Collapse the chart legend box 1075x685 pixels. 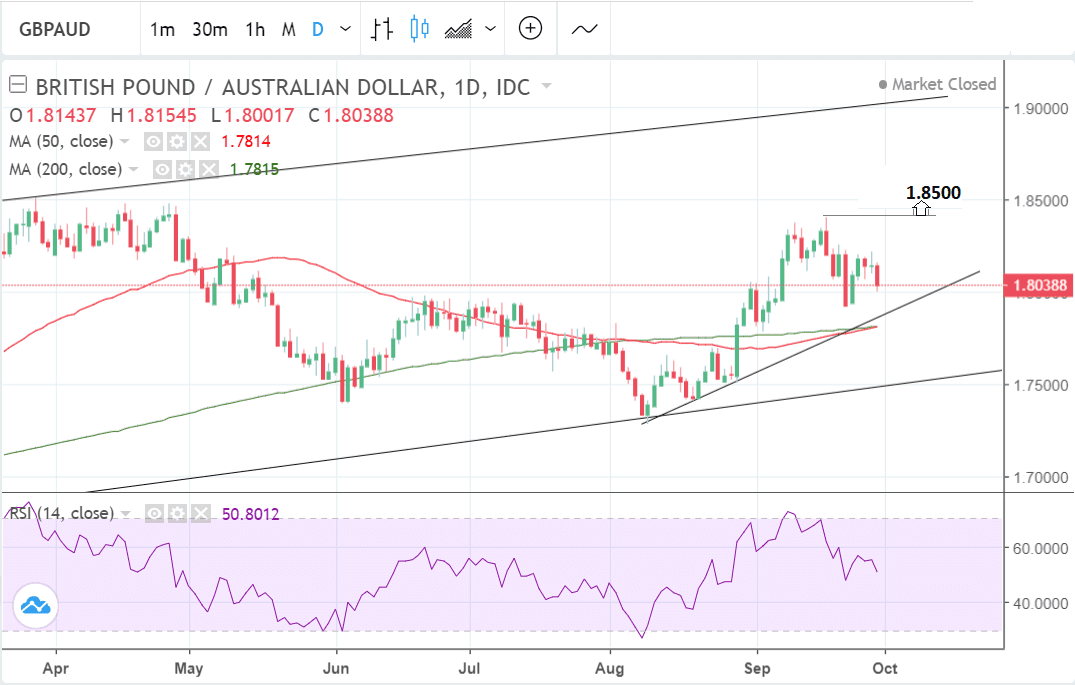[16, 86]
